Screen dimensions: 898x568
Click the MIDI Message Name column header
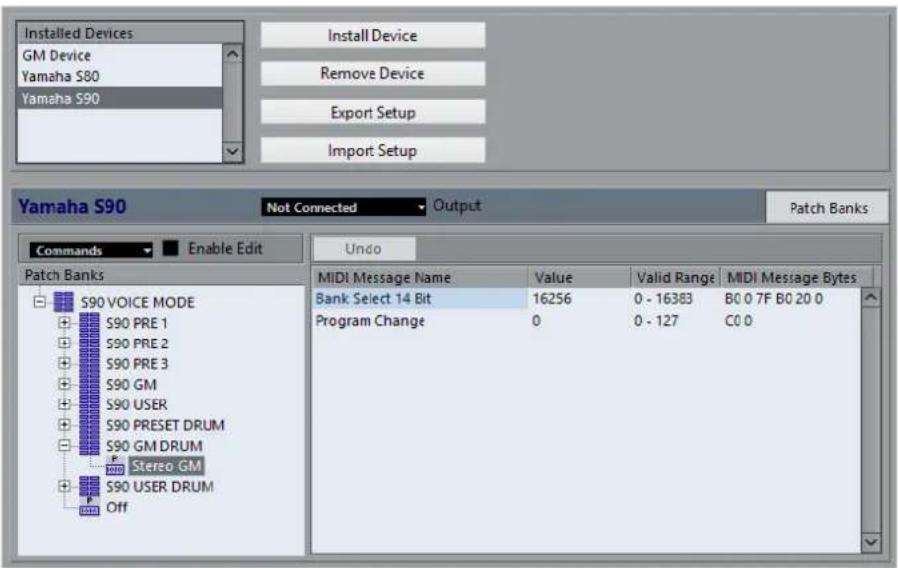[x=420, y=278]
